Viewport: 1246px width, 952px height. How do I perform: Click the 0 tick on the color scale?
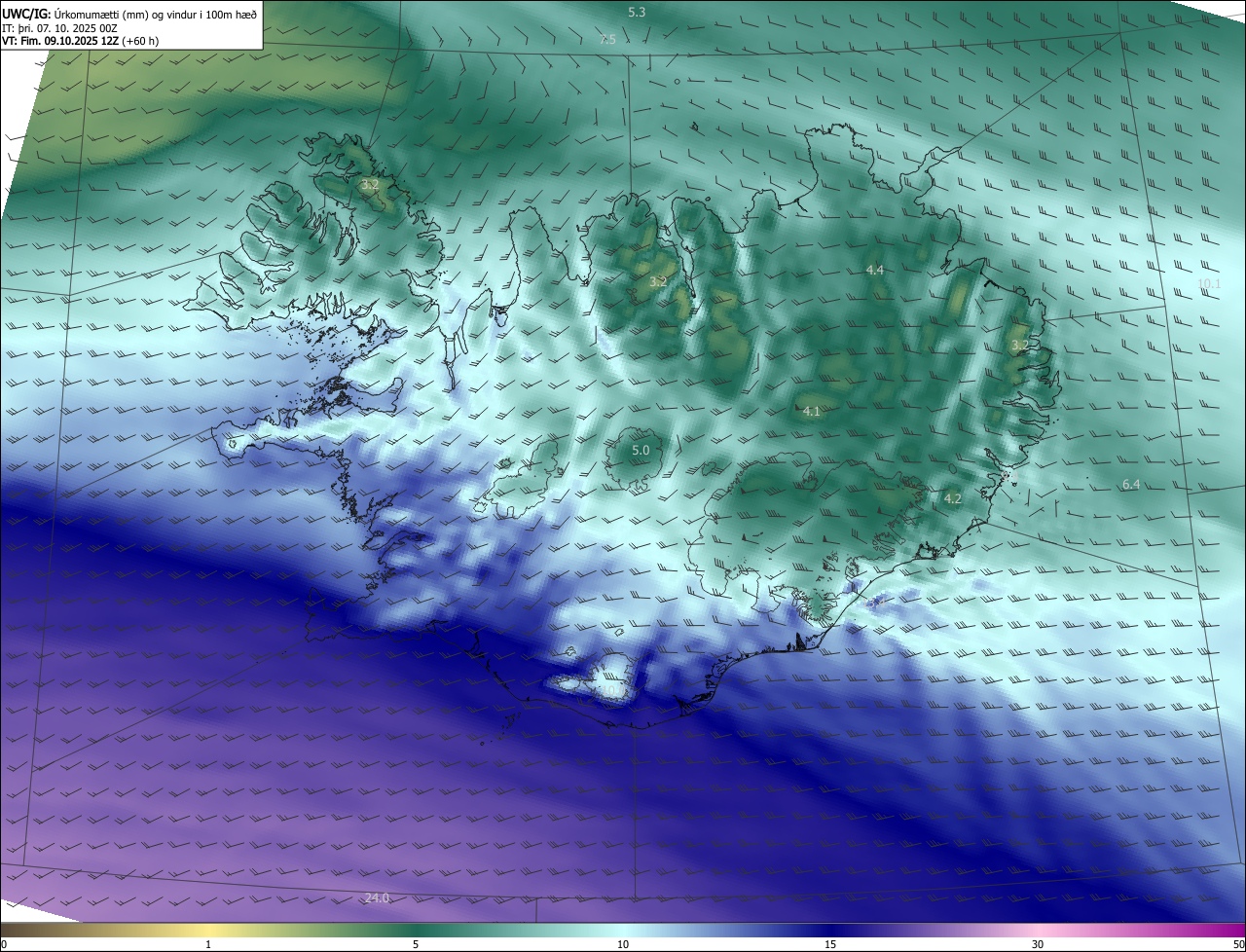[x=4, y=944]
